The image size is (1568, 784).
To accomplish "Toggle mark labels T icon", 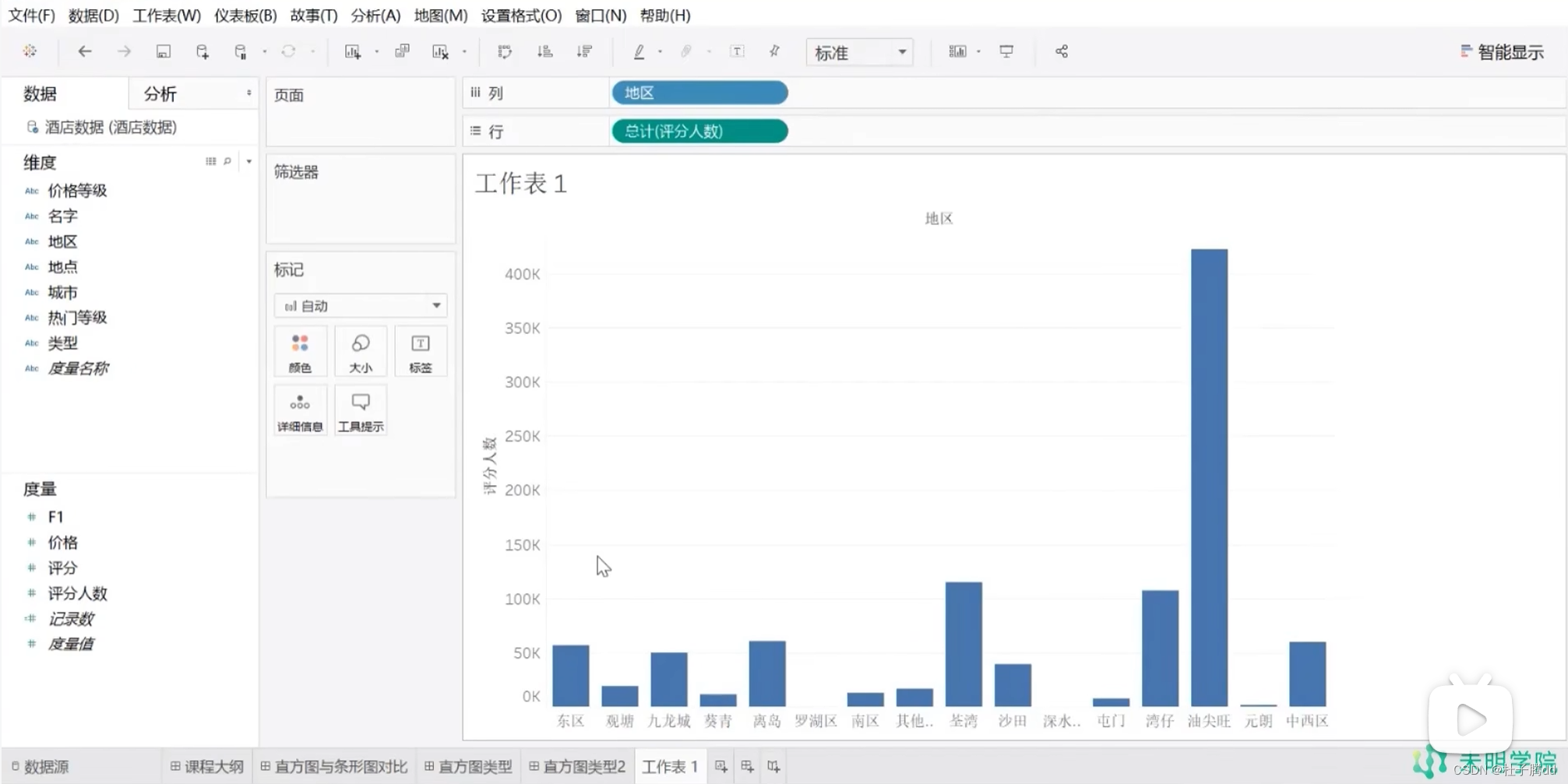I will click(737, 51).
